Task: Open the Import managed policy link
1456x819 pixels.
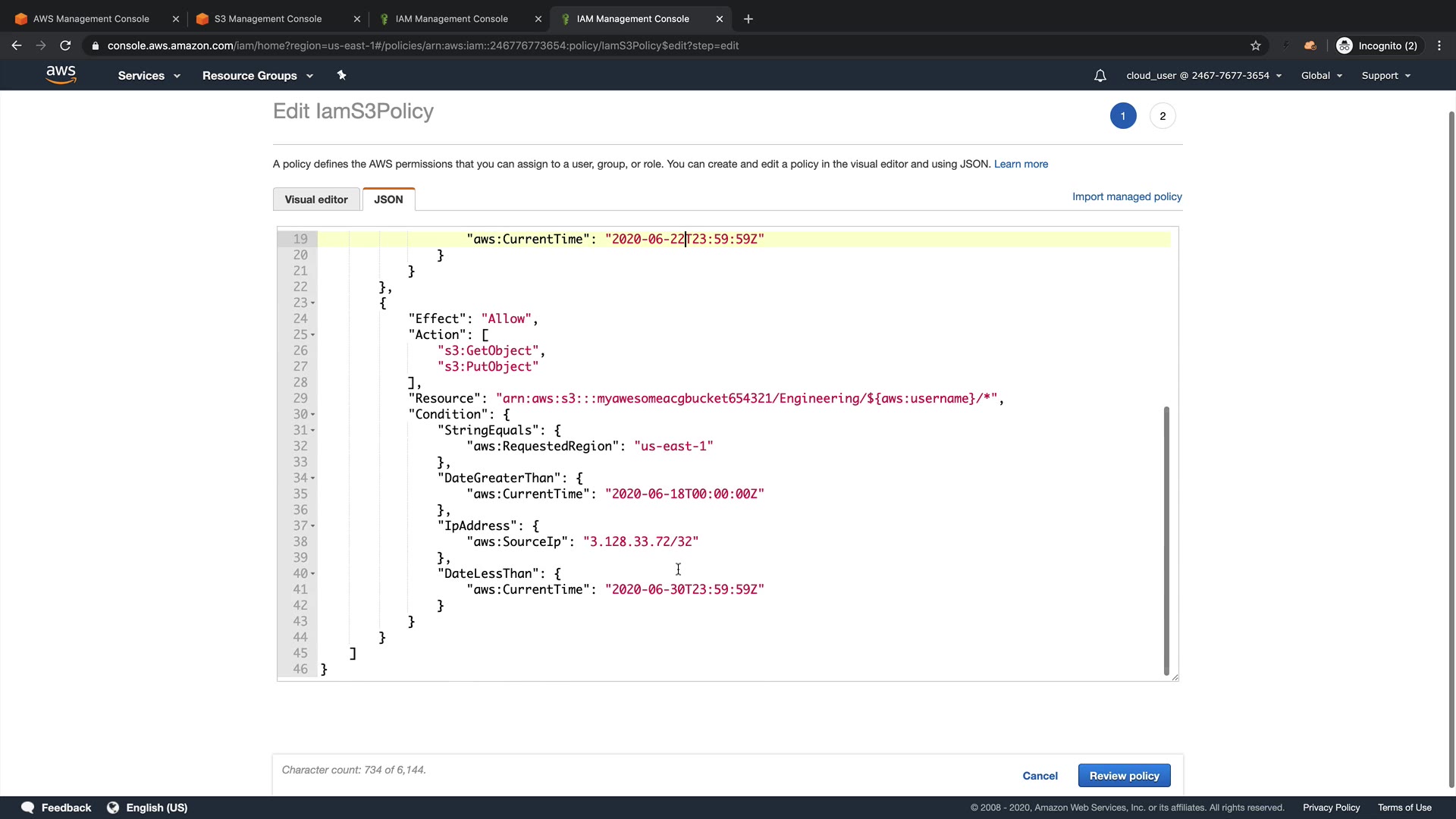Action: coord(1127,196)
